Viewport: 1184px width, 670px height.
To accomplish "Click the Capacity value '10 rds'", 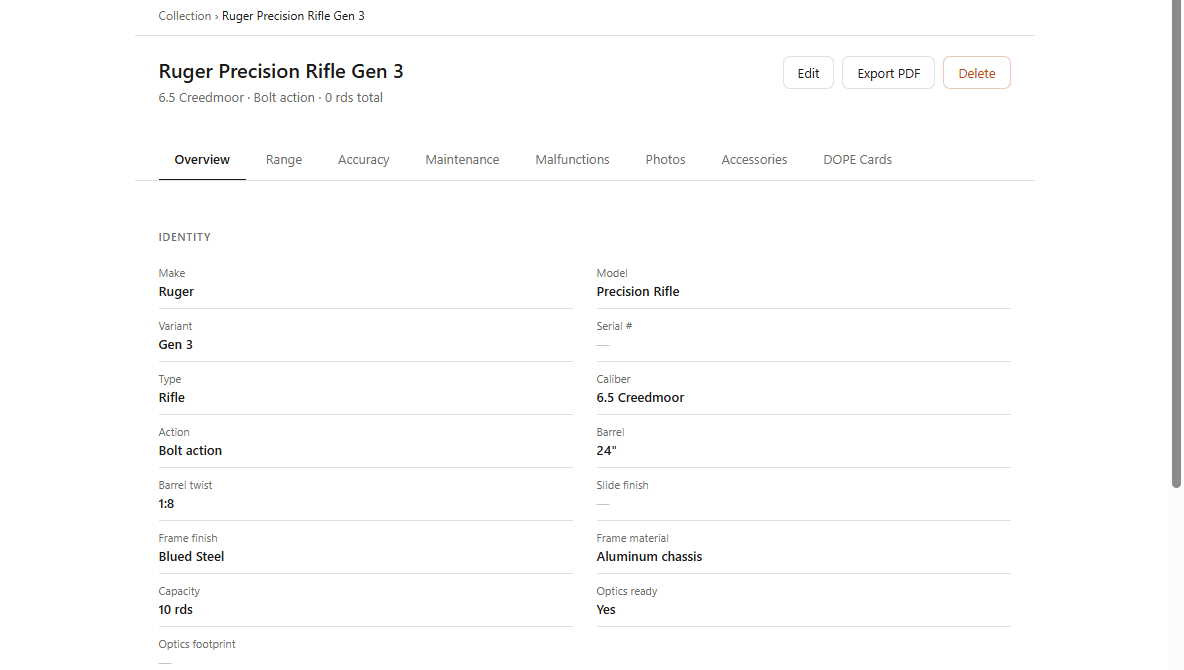I will [175, 609].
